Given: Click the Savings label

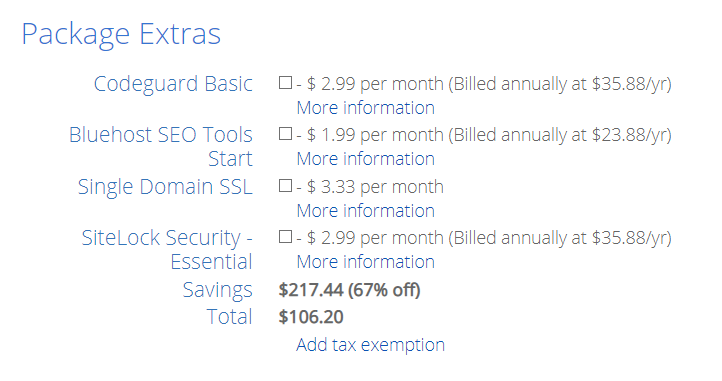Looking at the screenshot, I should (x=218, y=290).
